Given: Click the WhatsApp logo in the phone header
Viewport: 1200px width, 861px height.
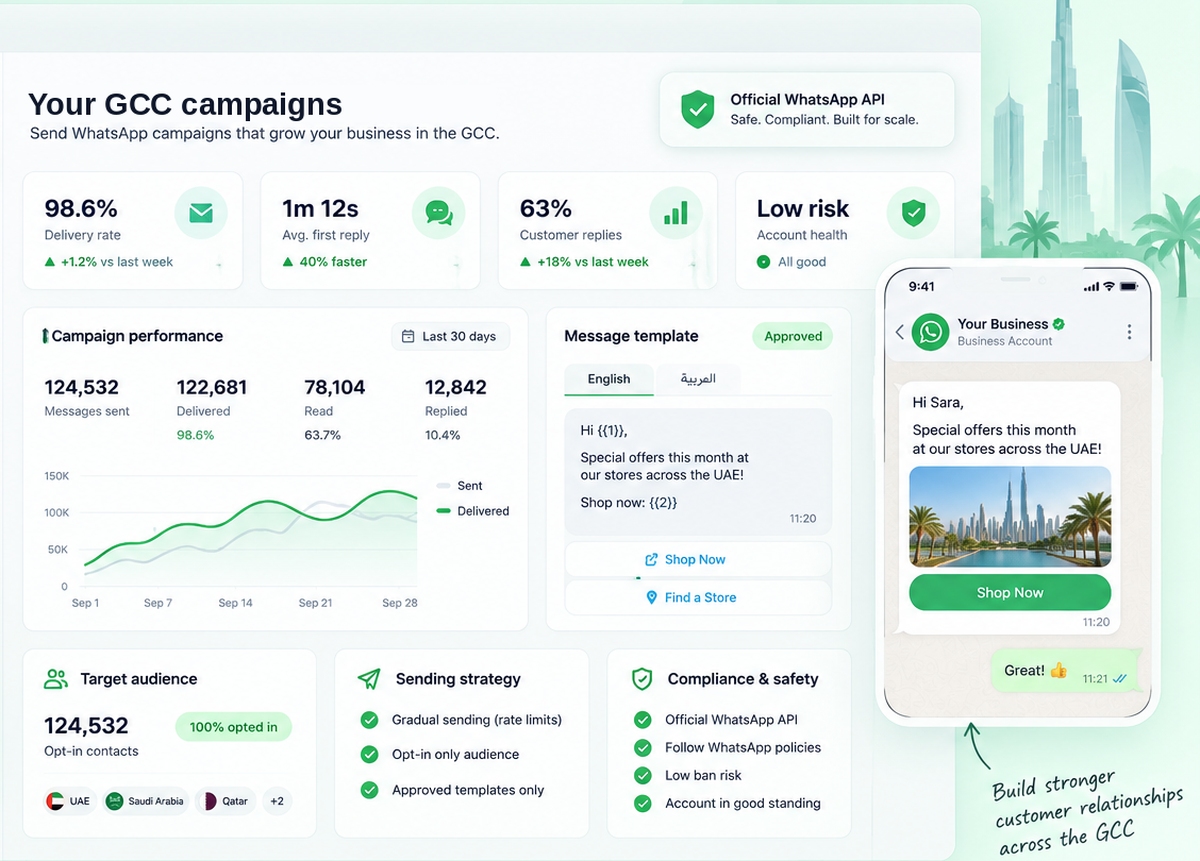Looking at the screenshot, I should (931, 332).
